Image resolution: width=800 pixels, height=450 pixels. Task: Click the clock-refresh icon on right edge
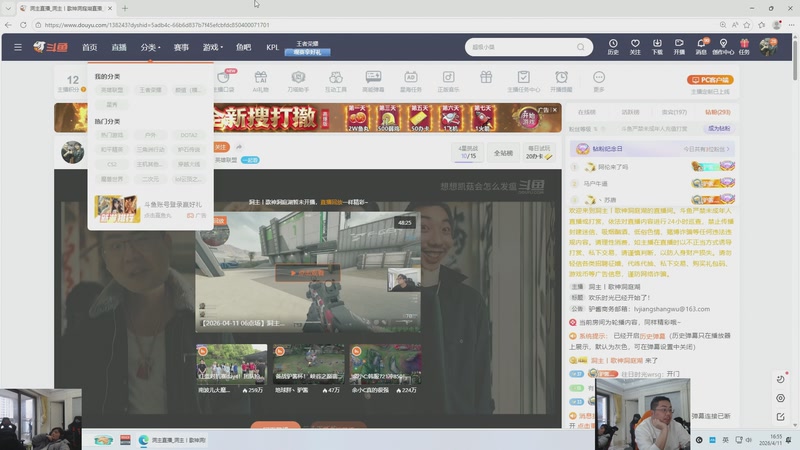click(780, 379)
